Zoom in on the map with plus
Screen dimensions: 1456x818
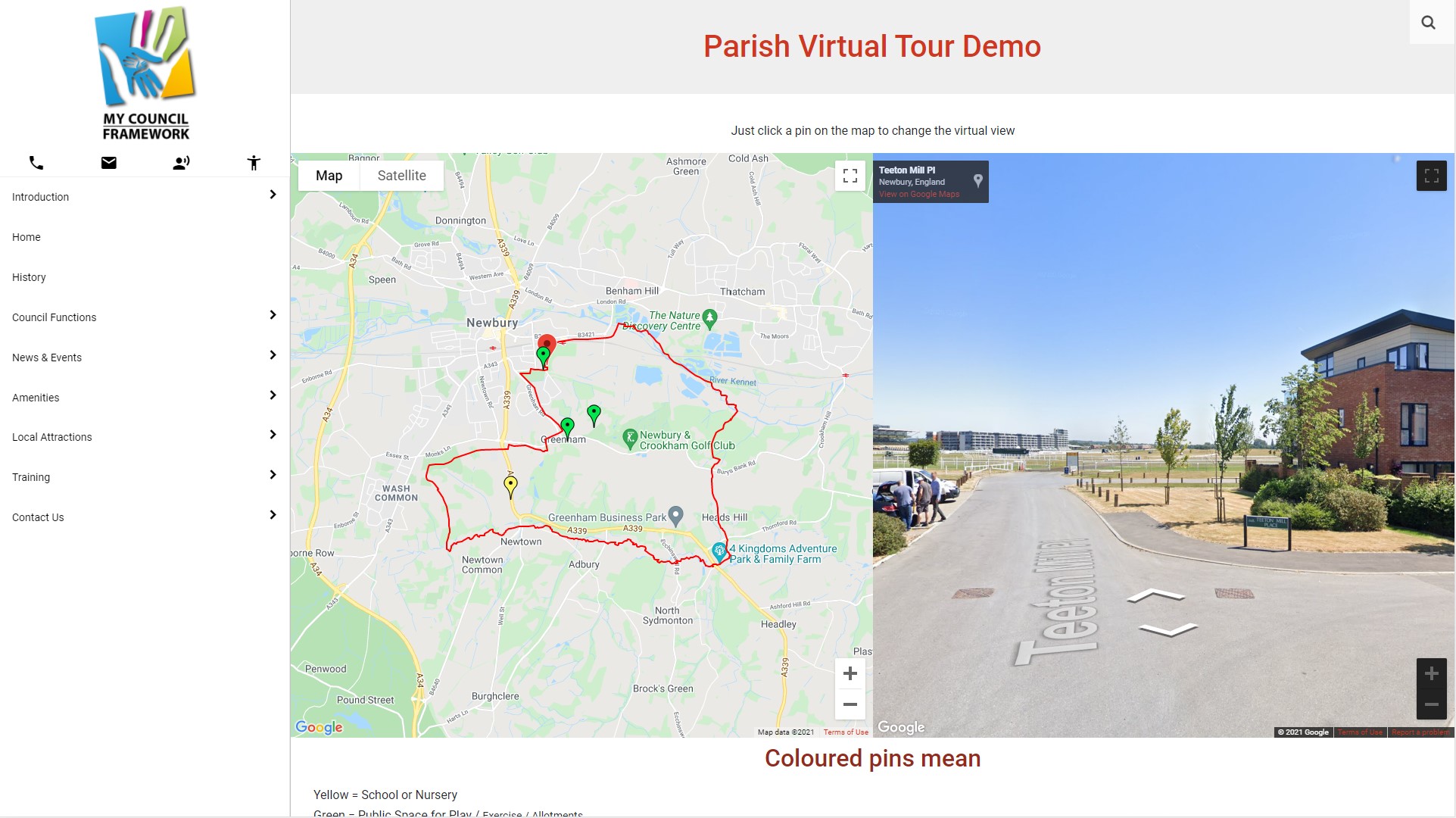(850, 673)
